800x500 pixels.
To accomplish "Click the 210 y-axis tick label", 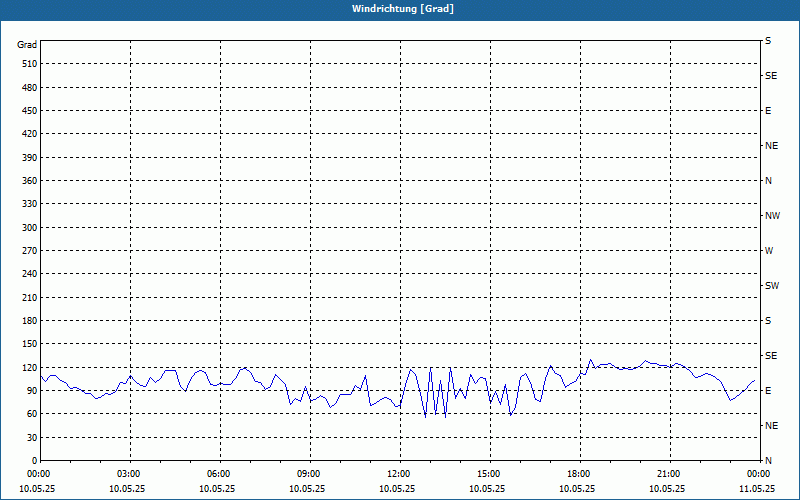I will click(x=30, y=297).
